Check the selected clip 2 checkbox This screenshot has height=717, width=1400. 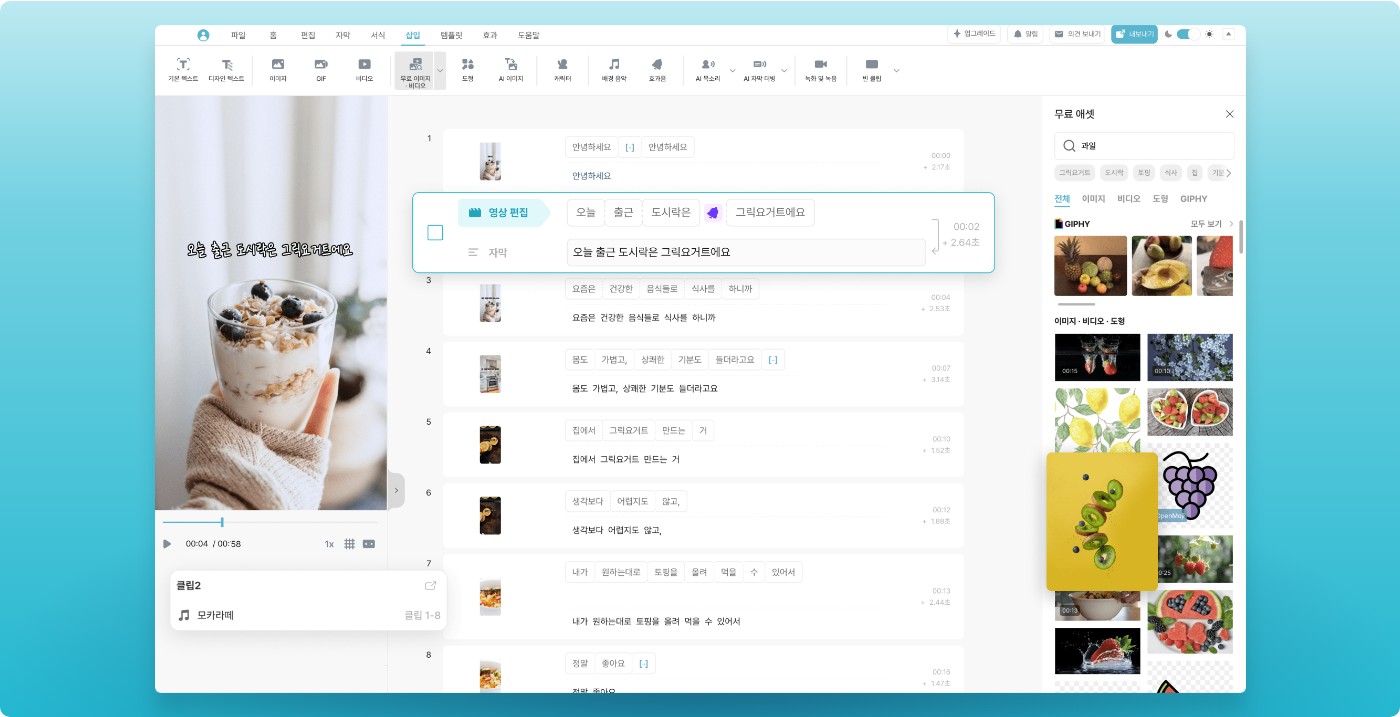435,233
